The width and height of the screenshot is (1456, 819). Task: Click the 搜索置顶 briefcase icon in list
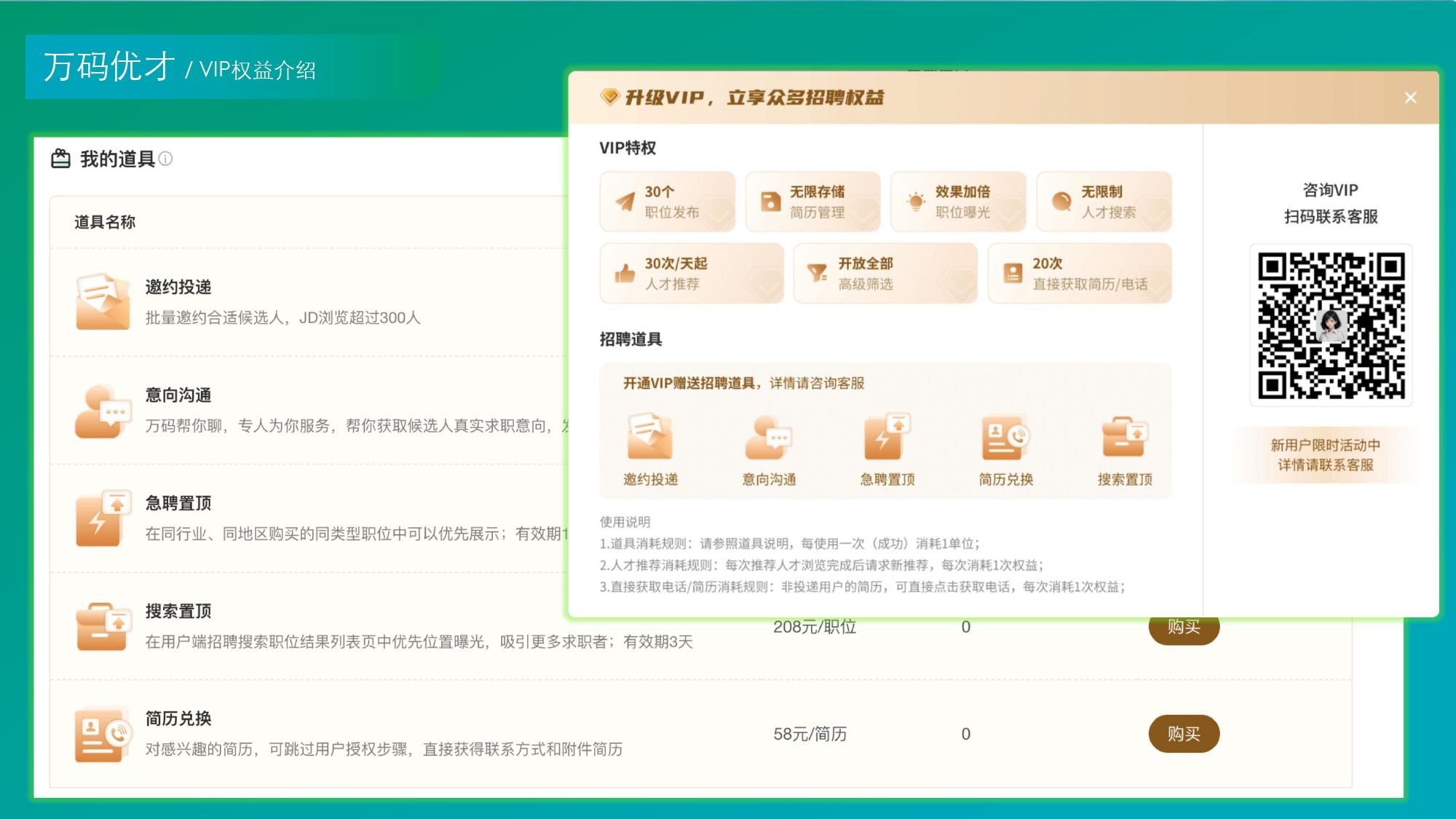coord(102,626)
